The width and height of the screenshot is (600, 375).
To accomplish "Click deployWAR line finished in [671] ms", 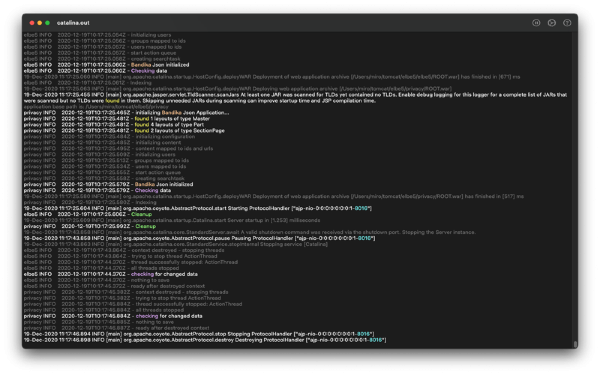I will coord(272,77).
